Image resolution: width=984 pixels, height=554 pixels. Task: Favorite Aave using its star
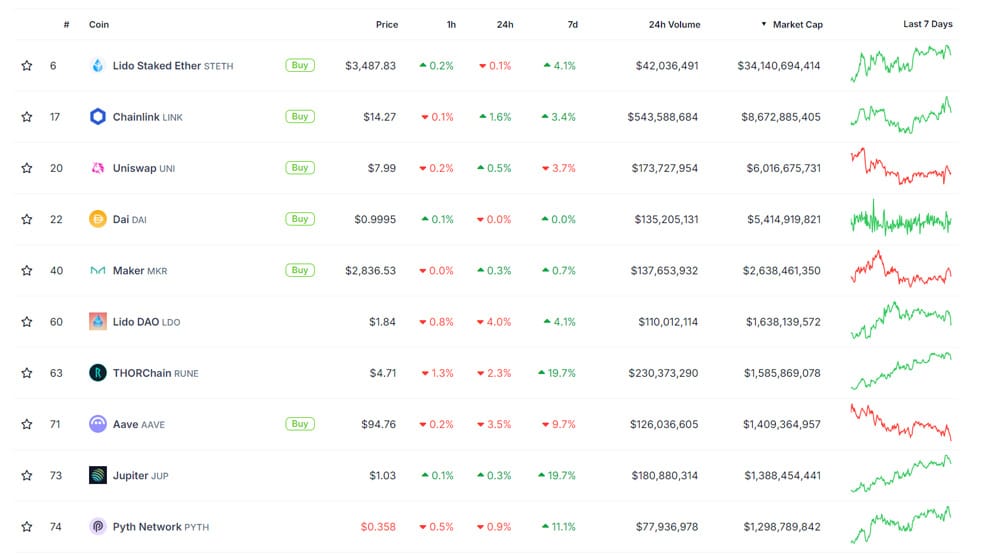pos(26,424)
